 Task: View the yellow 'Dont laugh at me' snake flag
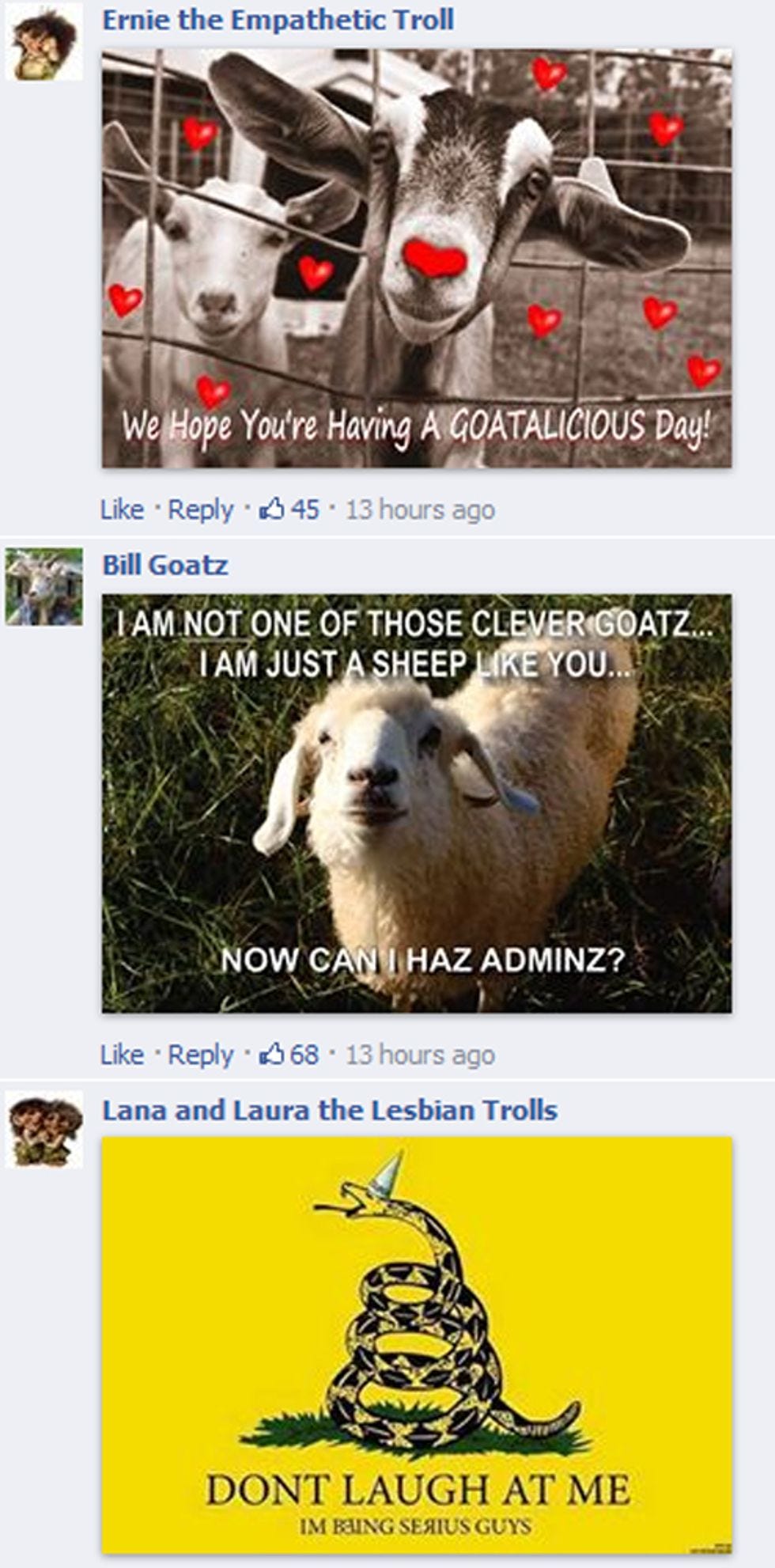click(417, 1346)
